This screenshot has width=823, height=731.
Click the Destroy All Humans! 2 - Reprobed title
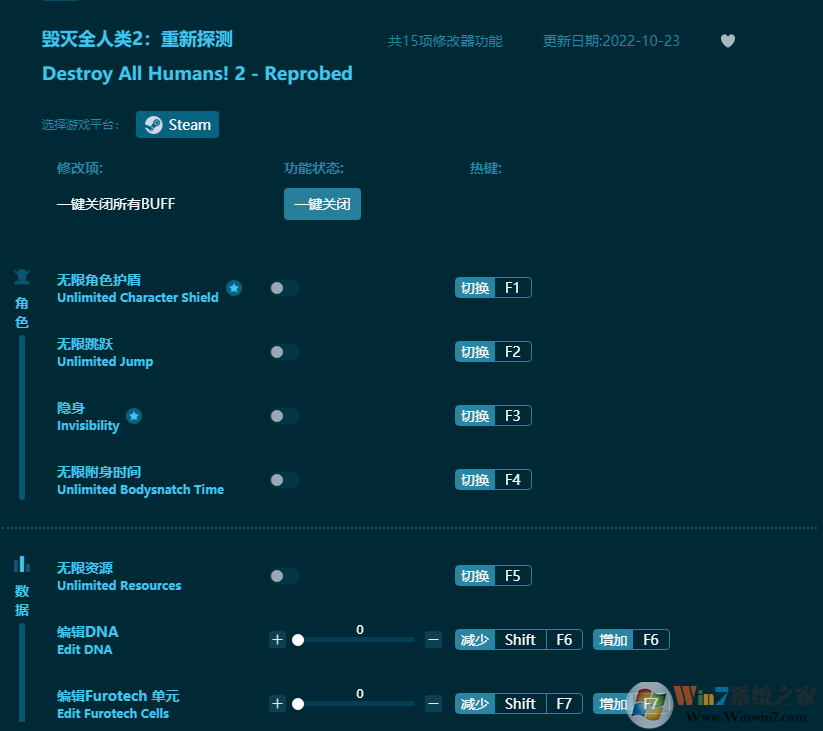[197, 73]
